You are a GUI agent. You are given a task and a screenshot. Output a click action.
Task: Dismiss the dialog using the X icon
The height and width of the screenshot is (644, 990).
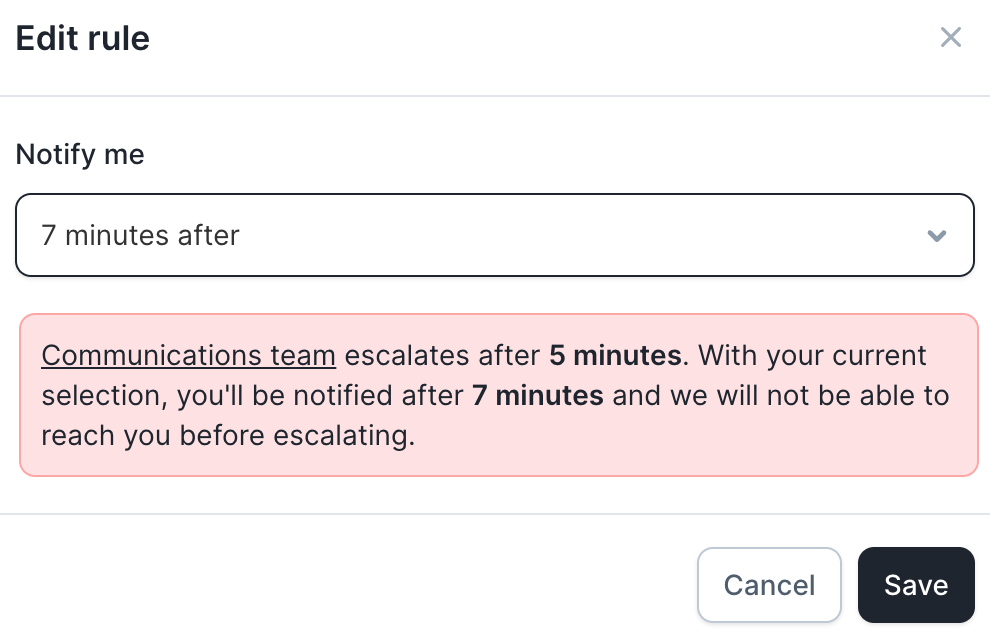(x=950, y=37)
